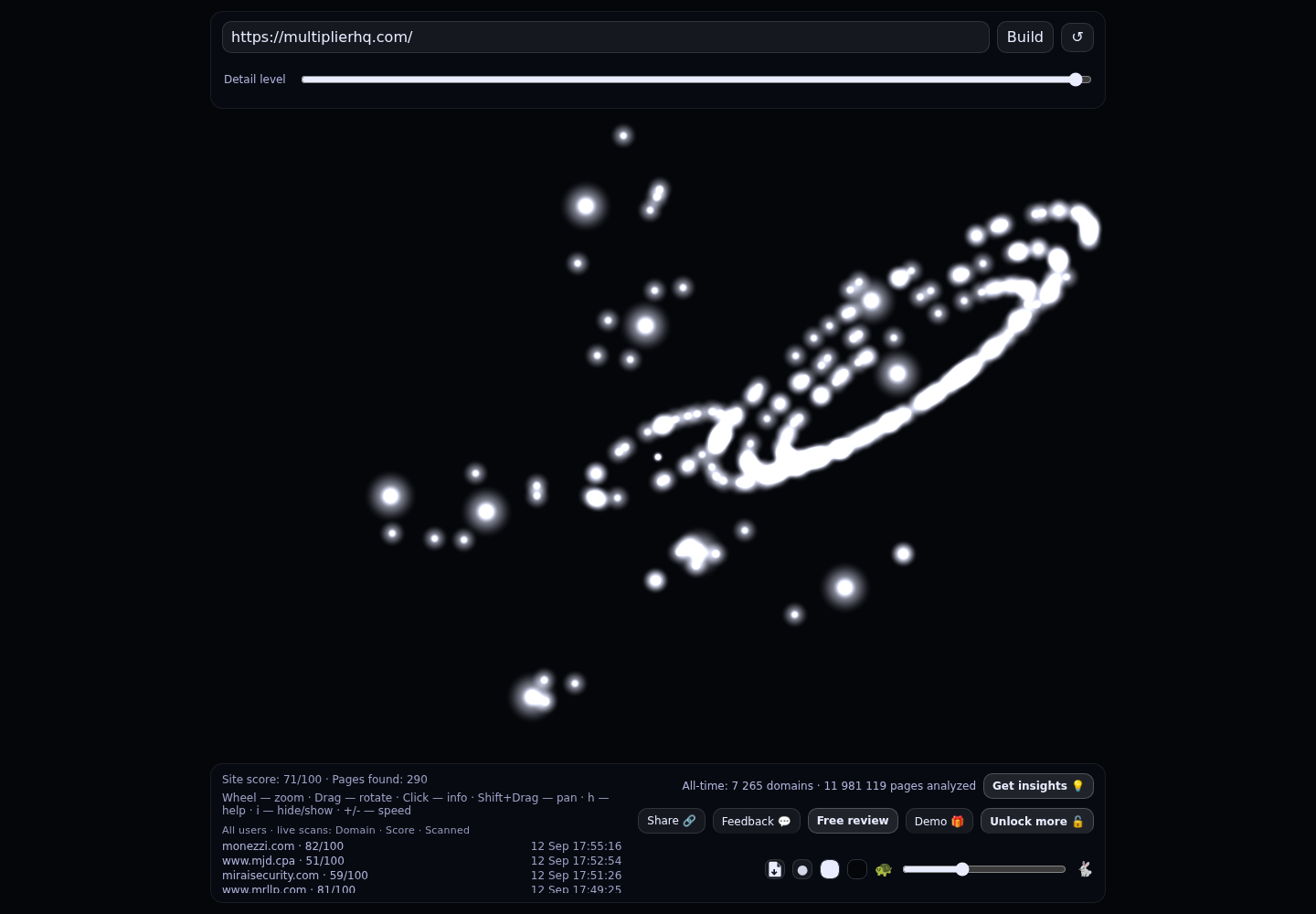Select the white color swatch
The width and height of the screenshot is (1316, 914).
coord(830,869)
